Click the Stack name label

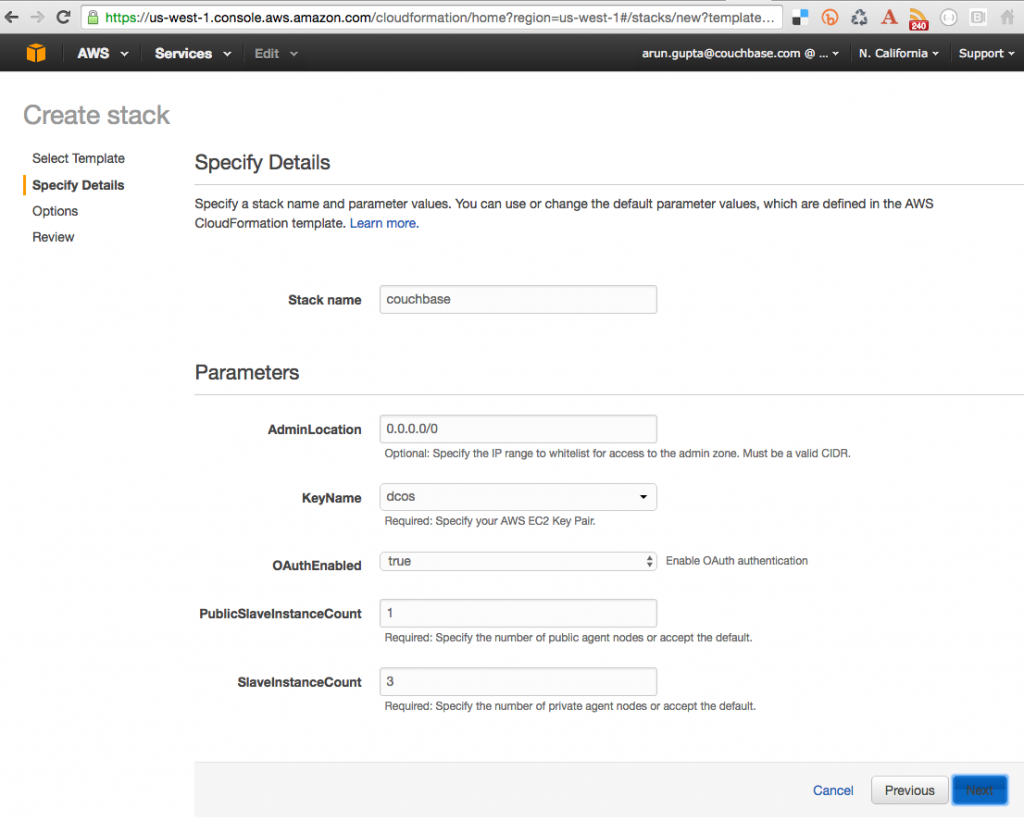click(x=325, y=300)
